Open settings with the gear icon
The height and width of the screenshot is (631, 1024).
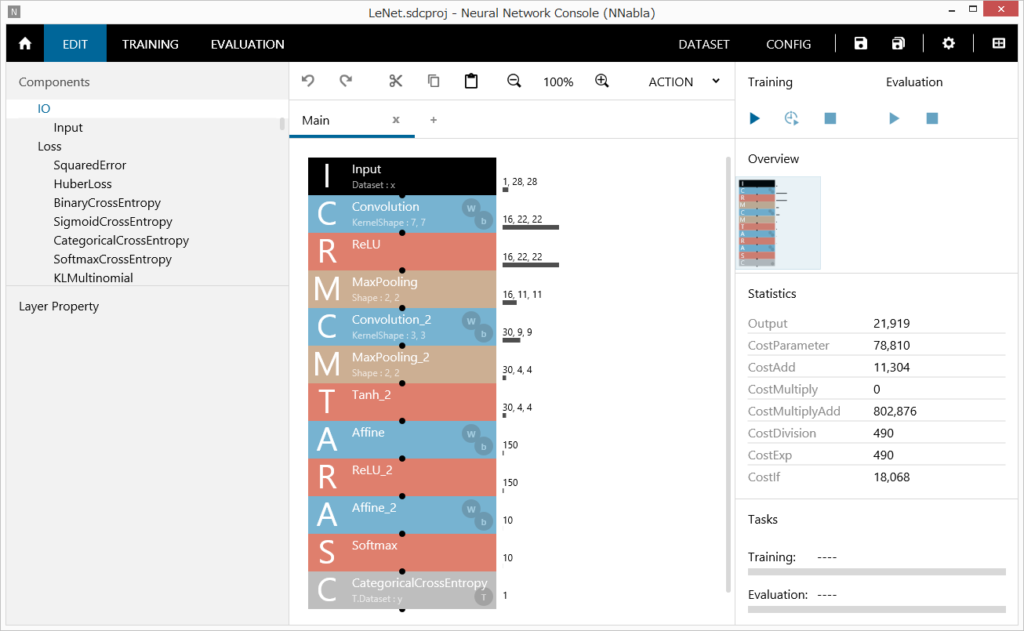click(x=949, y=44)
